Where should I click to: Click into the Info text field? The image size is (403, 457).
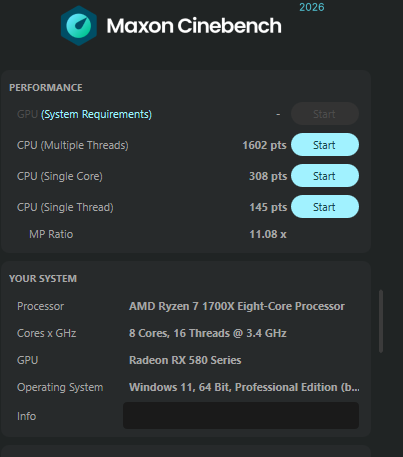241,415
